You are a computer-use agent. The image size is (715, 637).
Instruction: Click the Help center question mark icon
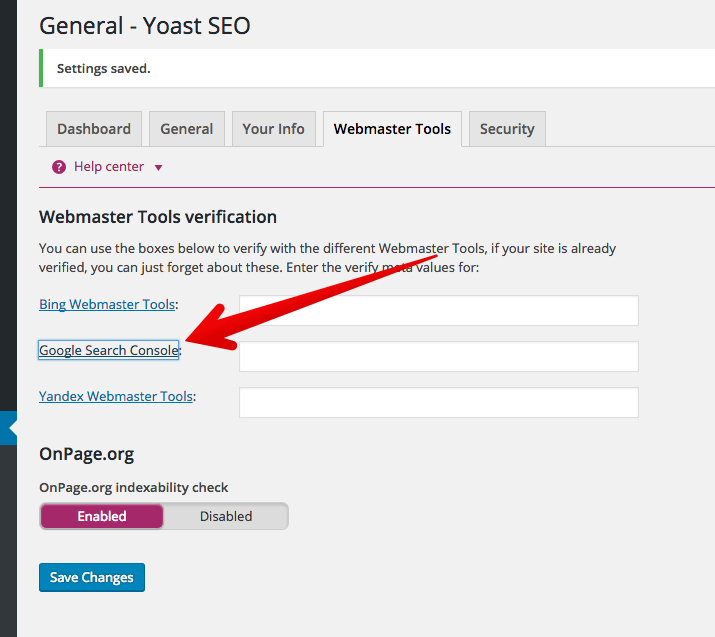point(59,167)
